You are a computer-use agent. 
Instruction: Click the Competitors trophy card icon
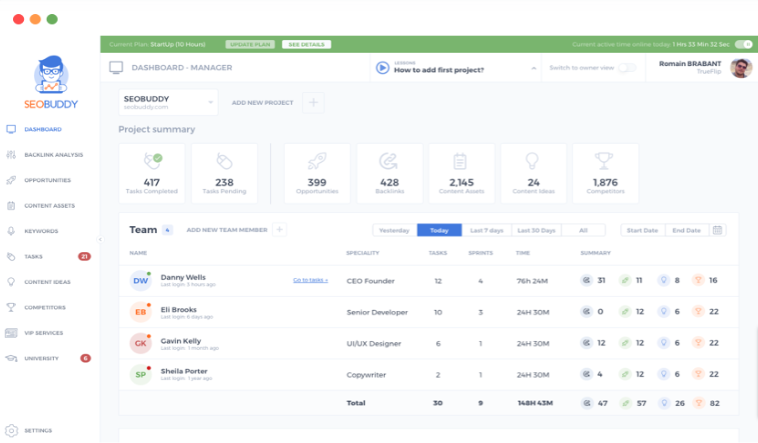click(x=605, y=161)
